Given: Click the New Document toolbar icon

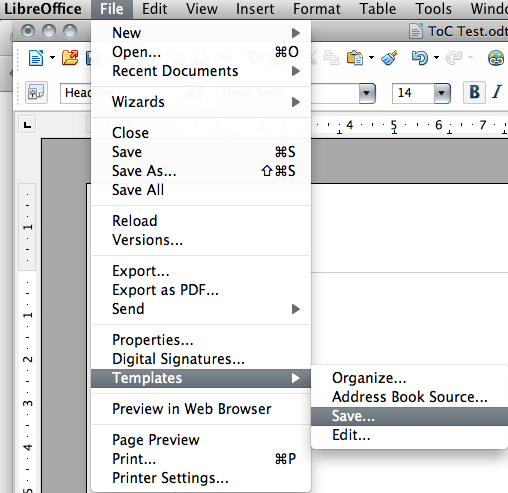Looking at the screenshot, I should click(36, 58).
